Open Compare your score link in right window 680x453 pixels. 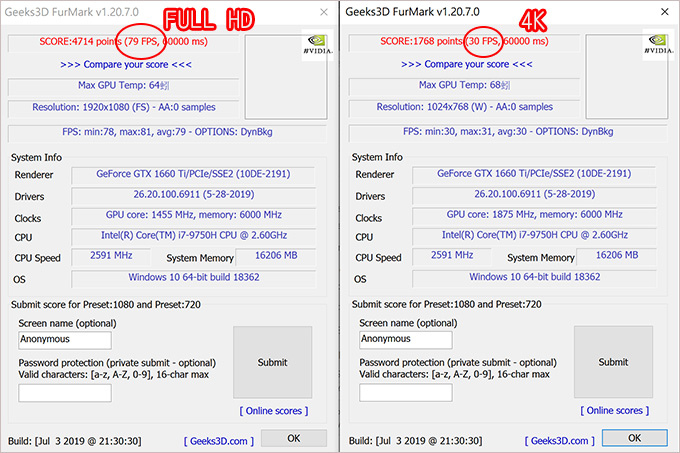click(x=467, y=64)
